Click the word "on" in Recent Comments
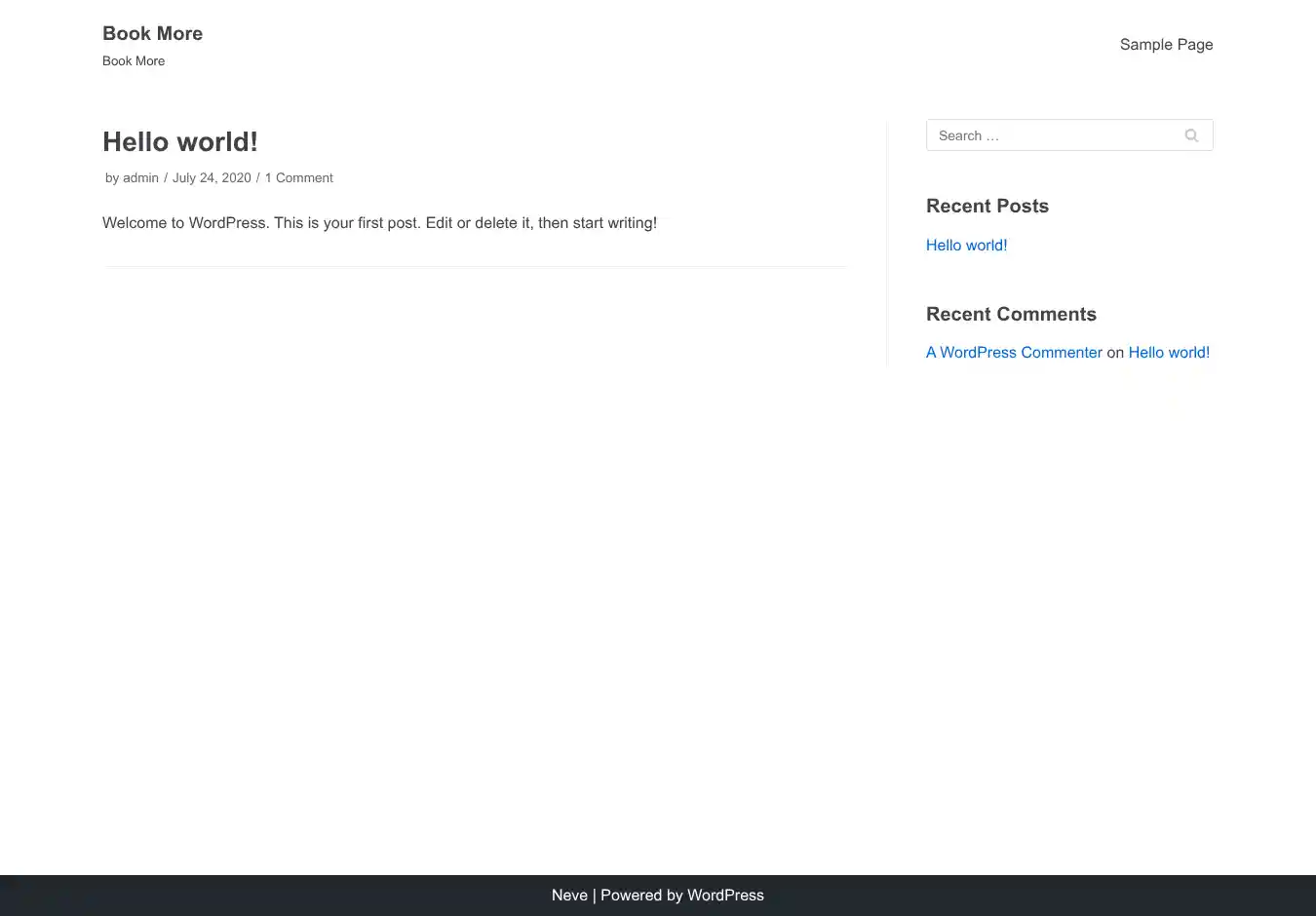 (x=1115, y=353)
